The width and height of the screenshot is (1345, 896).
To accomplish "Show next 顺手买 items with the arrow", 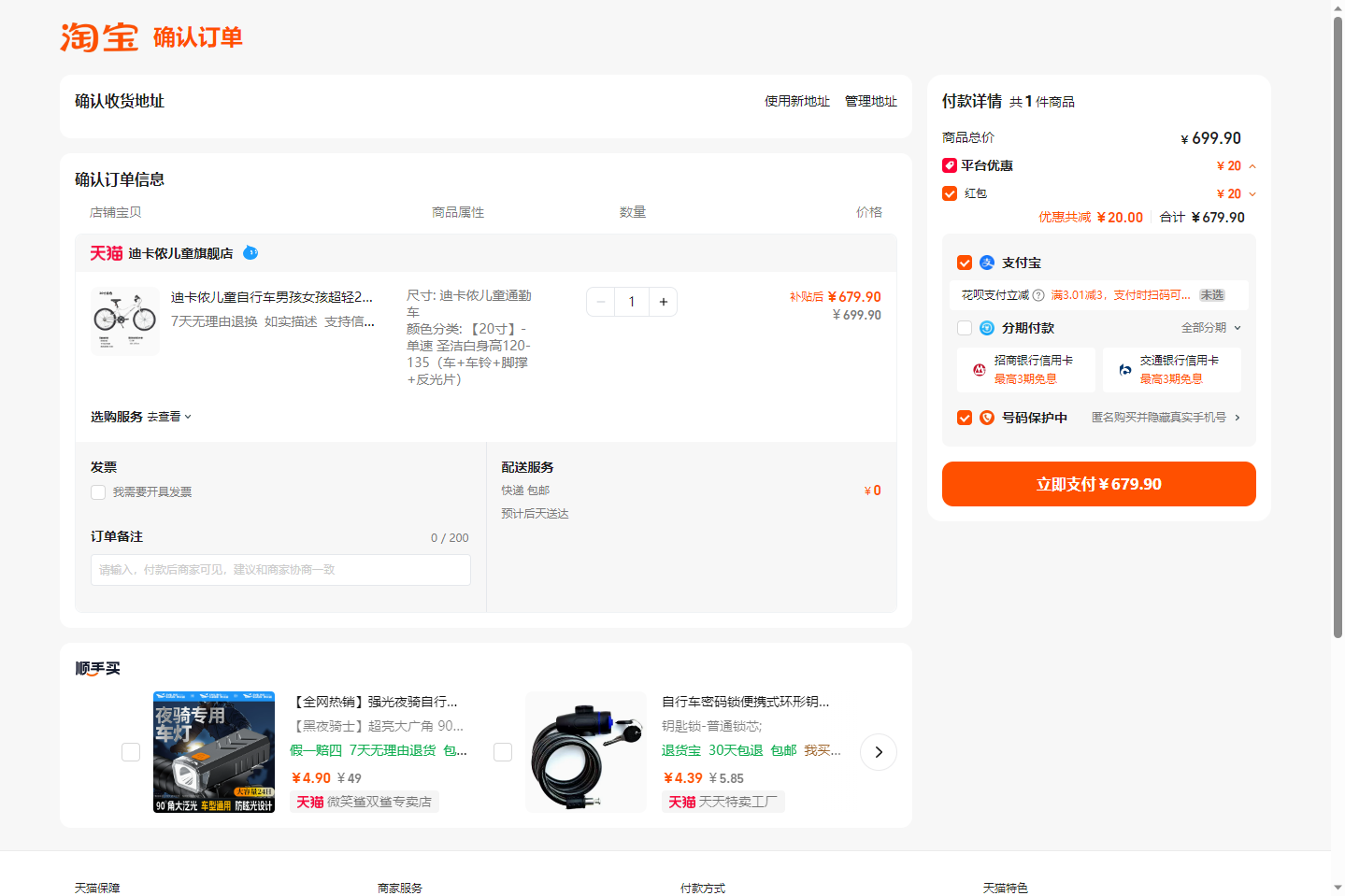I will [x=879, y=752].
